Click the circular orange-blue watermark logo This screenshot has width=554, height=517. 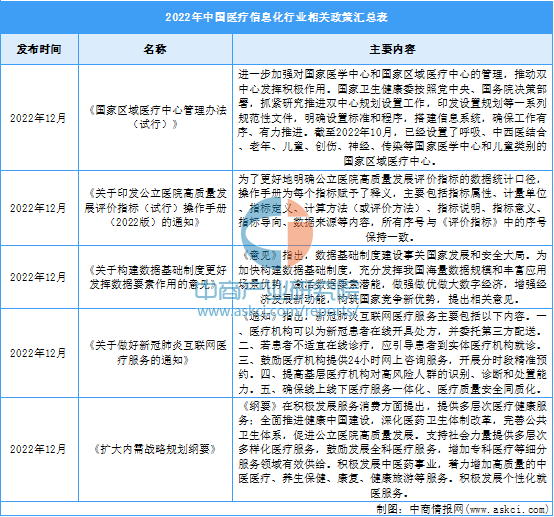click(277, 230)
